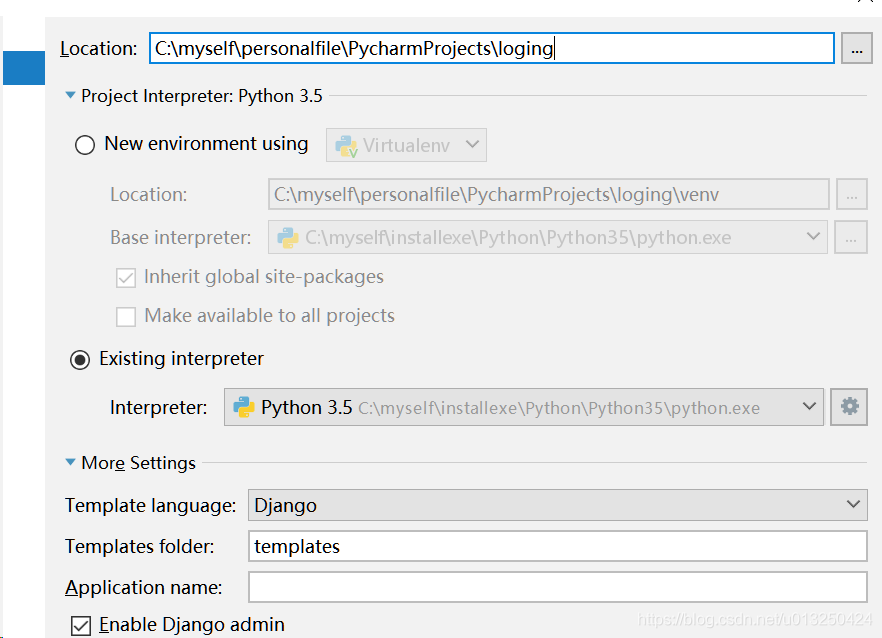
Task: Toggle Inherit global site-packages checkbox
Action: (126, 278)
